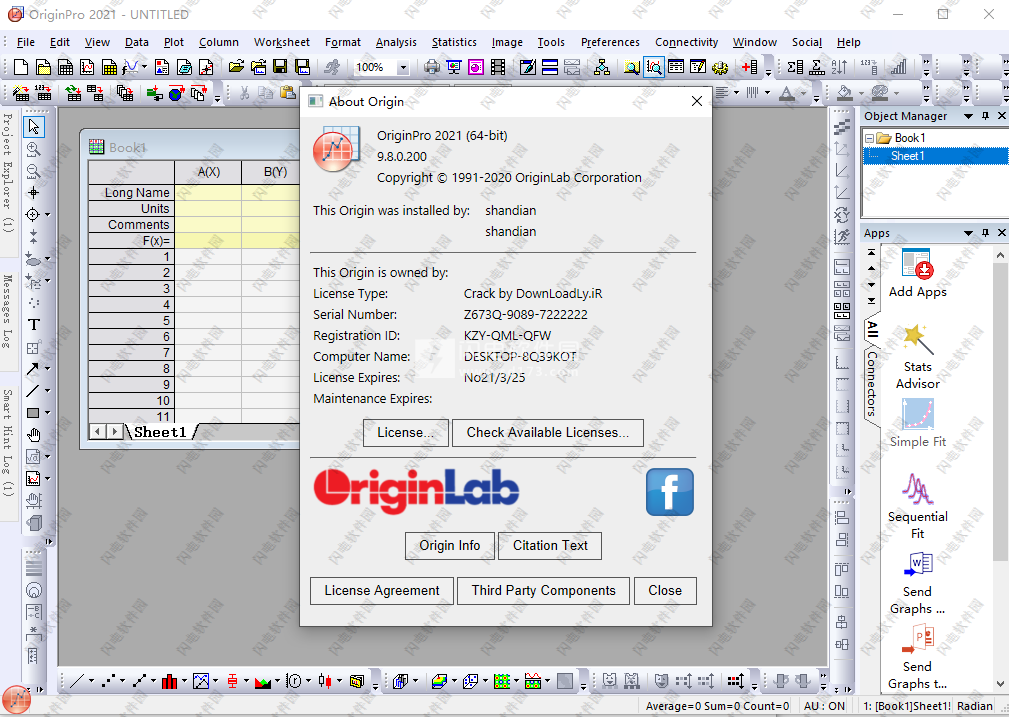The width and height of the screenshot is (1009, 717).
Task: Select the Zoom In tool
Action: (33, 149)
